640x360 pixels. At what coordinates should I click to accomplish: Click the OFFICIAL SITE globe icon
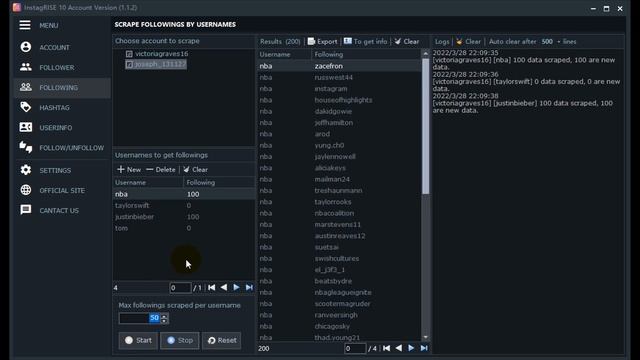pyautogui.click(x=26, y=190)
